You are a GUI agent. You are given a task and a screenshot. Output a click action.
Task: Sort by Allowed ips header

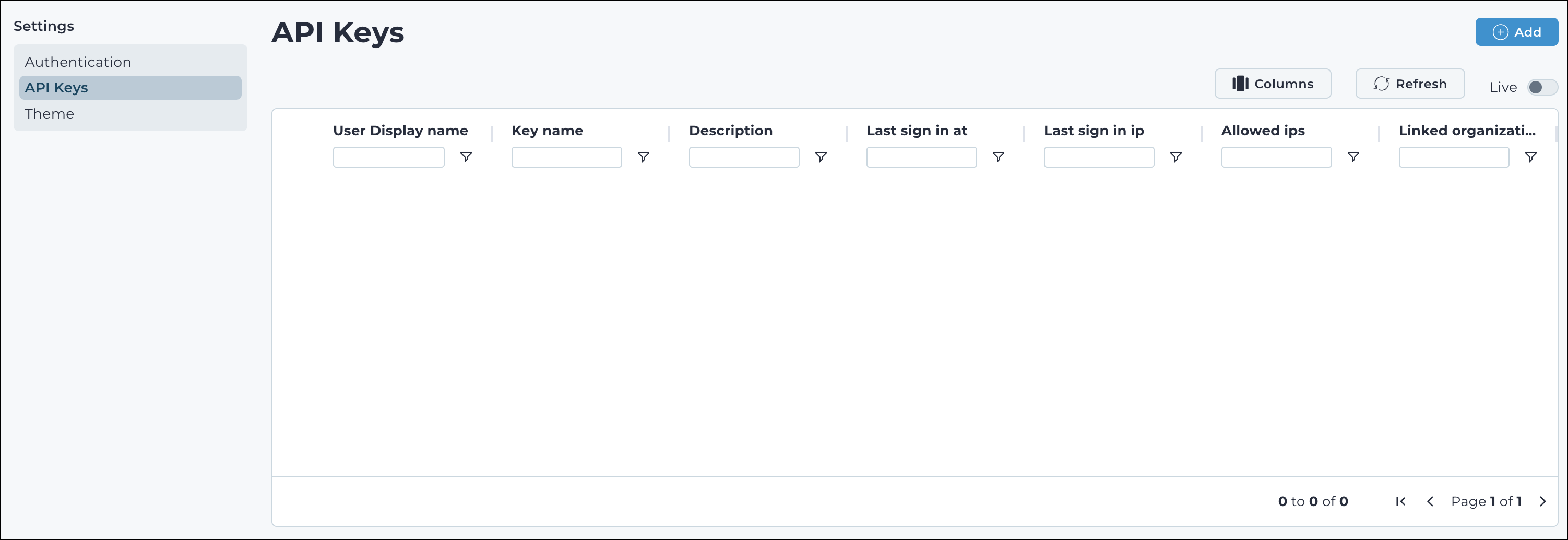tap(1263, 130)
